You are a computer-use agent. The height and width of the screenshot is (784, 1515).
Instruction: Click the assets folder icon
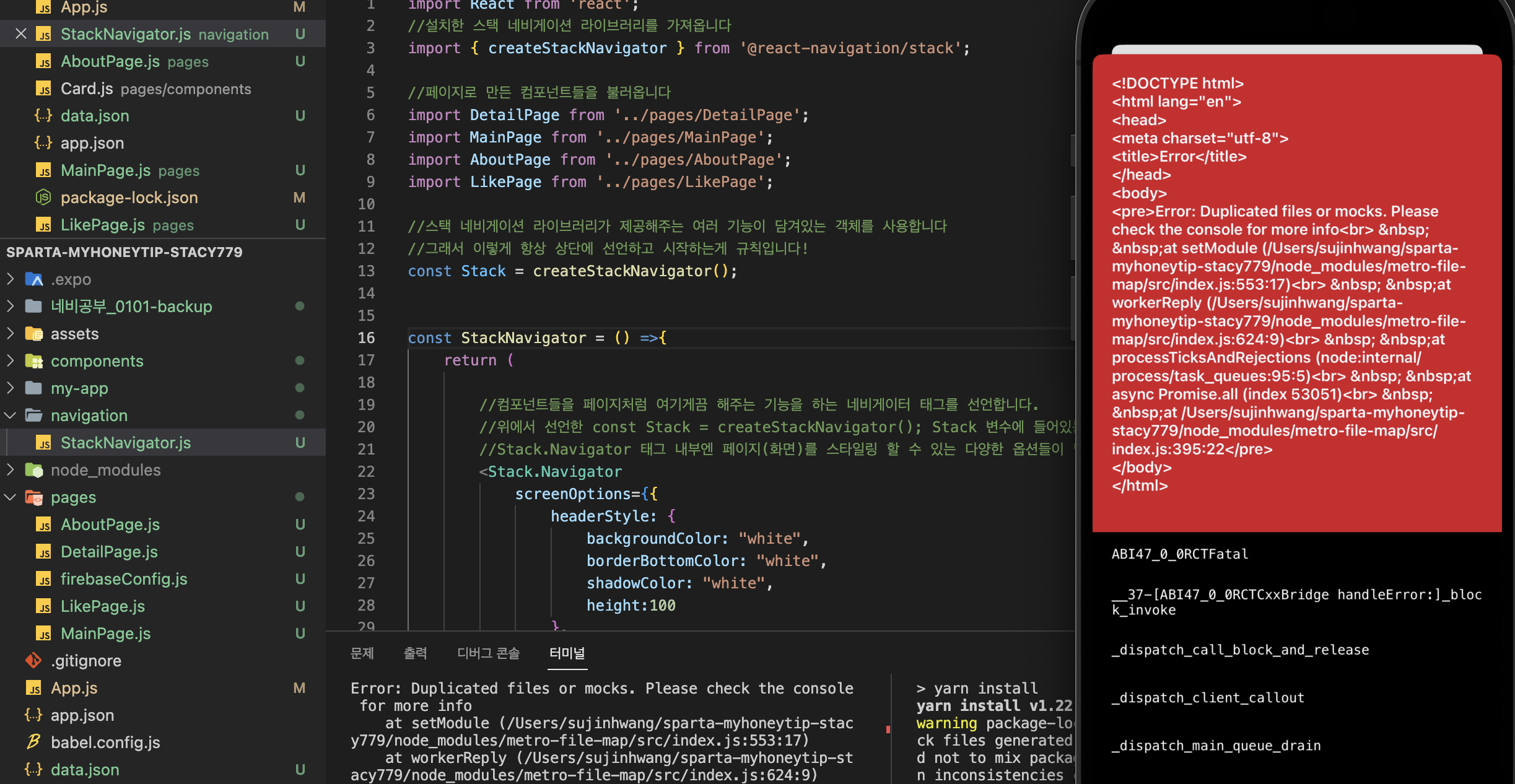[x=34, y=334]
